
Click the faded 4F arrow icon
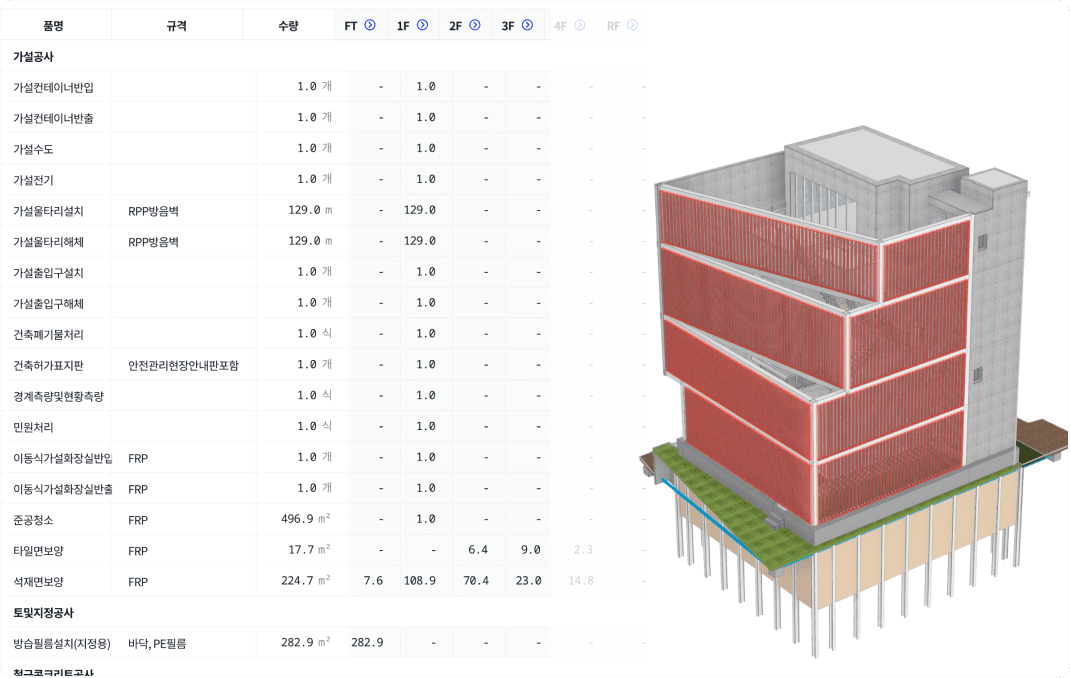(x=578, y=26)
